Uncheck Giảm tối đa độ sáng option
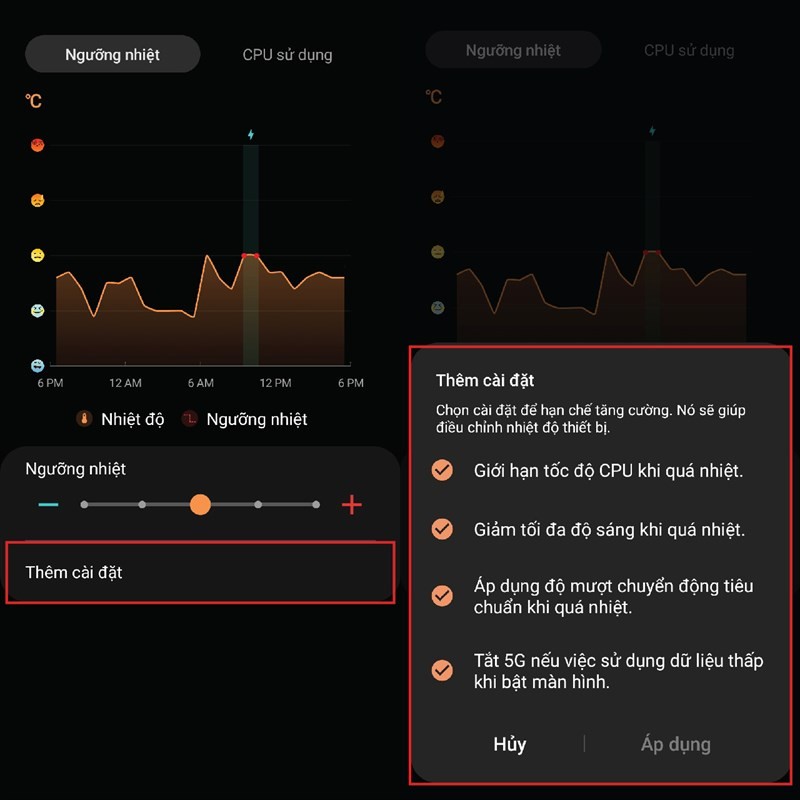This screenshot has width=800, height=800. point(441,529)
